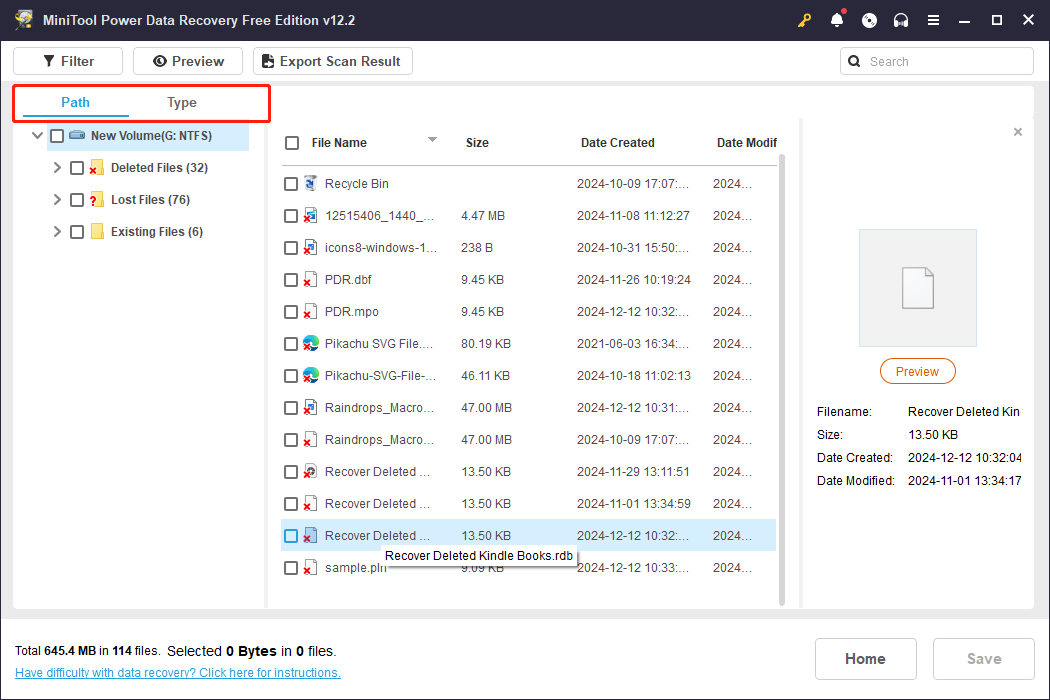Check the Existing Files (6) checkbox

[77, 232]
